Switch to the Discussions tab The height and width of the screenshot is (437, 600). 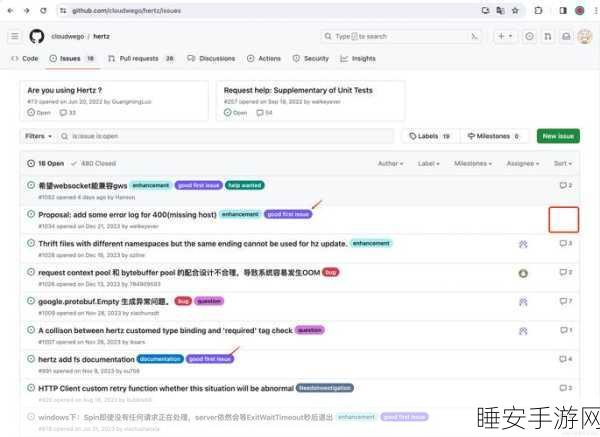click(211, 59)
